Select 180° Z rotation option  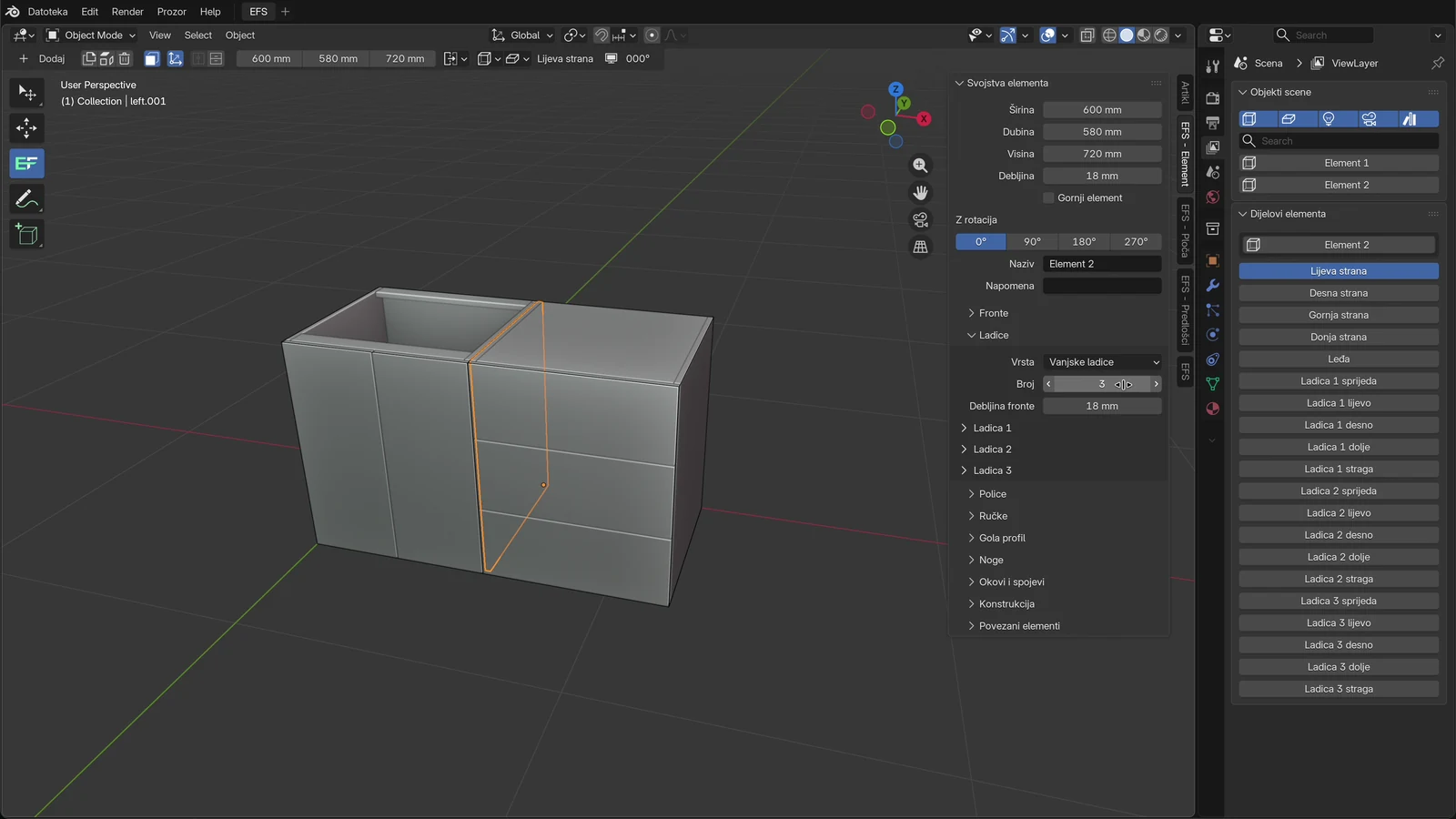pos(1084,242)
